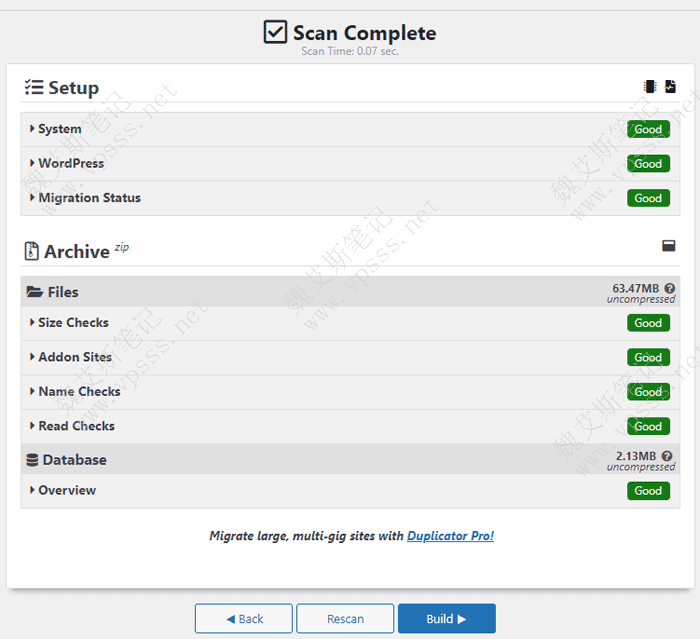
Task: Click the window icon in the Archive header
Action: pos(669,246)
